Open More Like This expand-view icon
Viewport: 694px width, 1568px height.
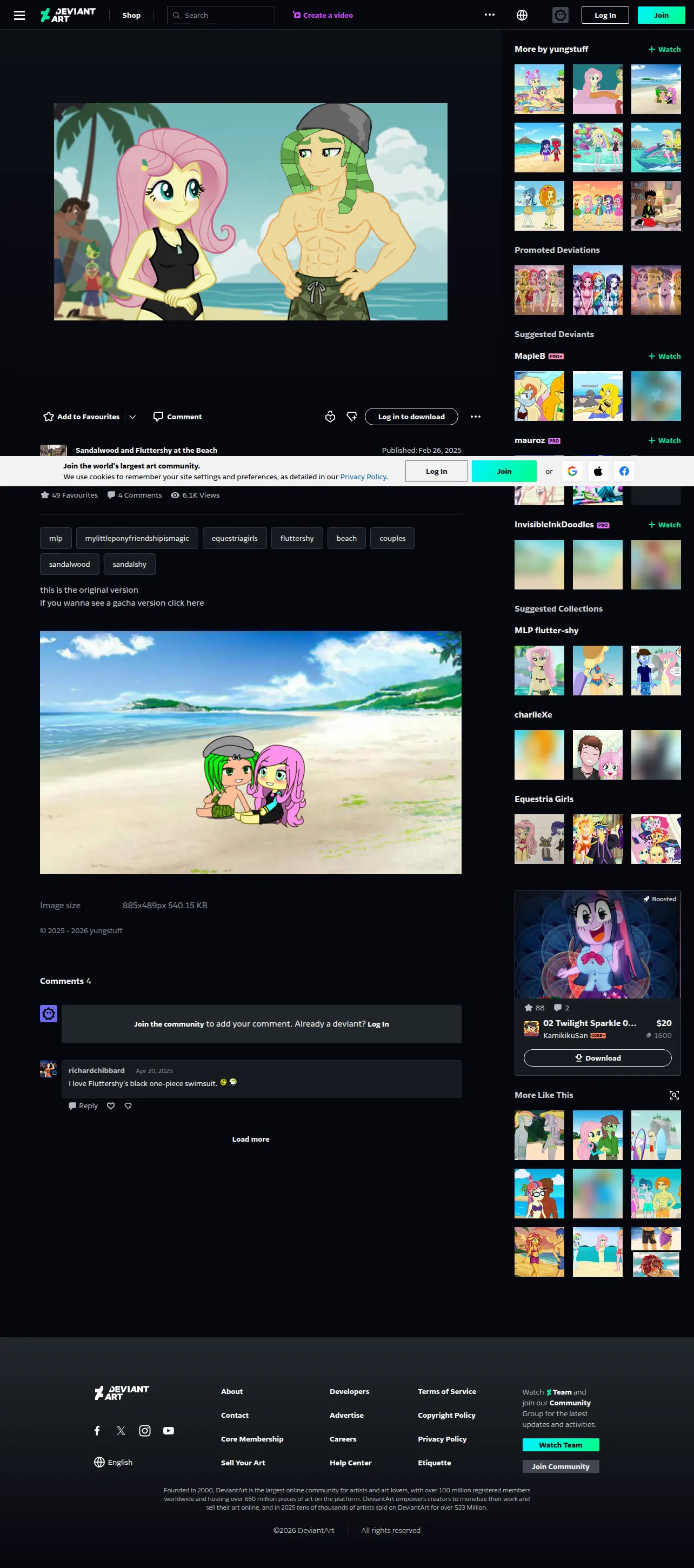[x=675, y=1095]
